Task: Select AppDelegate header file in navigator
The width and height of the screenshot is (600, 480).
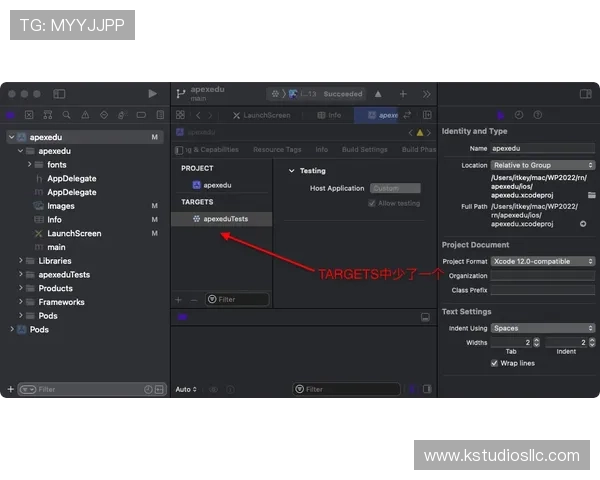Action: (71, 179)
